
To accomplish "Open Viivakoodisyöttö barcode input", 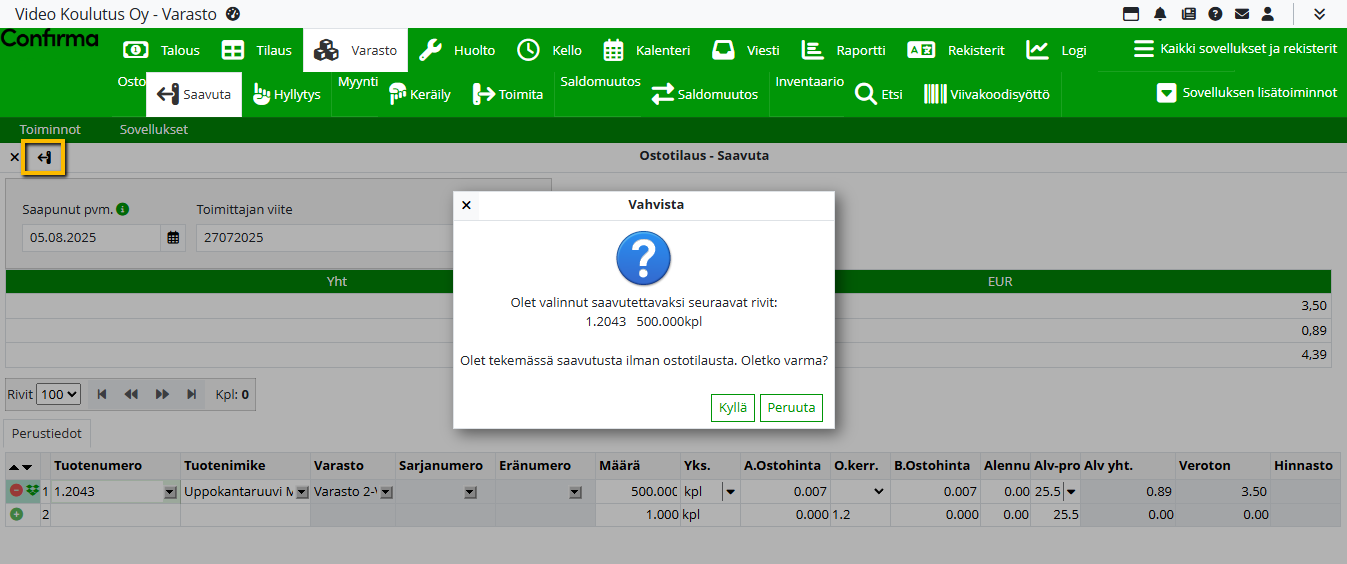I will coord(986,95).
